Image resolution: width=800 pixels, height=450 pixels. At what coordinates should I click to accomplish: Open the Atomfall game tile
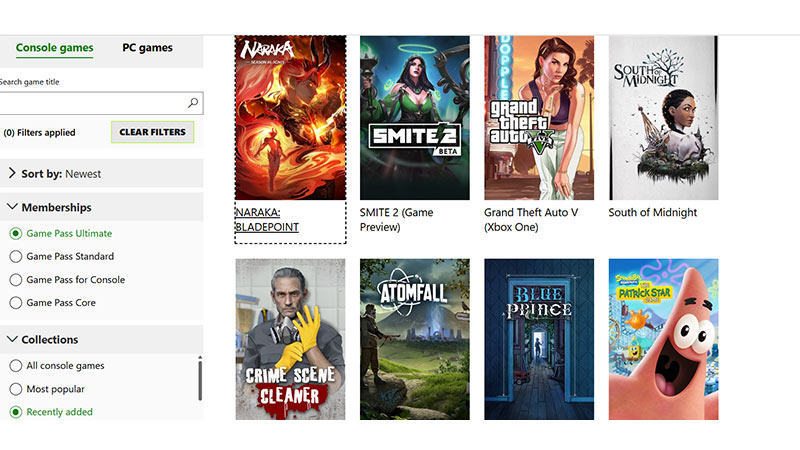coord(415,339)
